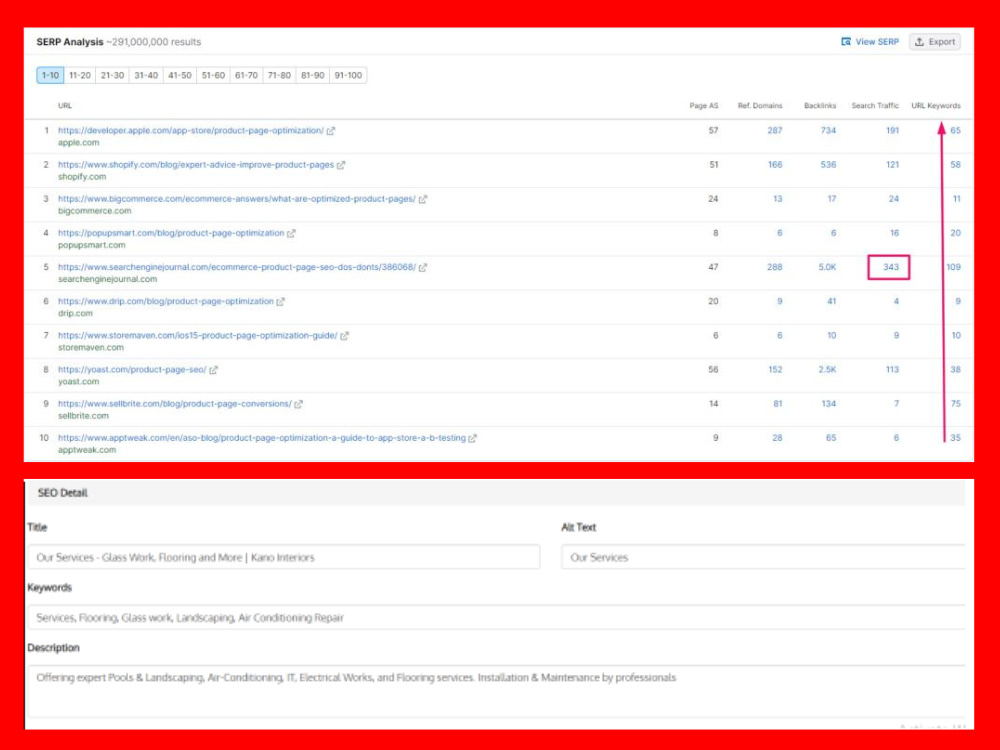Click referring domains value 152 for yoast.com
Viewport: 1000px width, 750px height.
pos(774,369)
